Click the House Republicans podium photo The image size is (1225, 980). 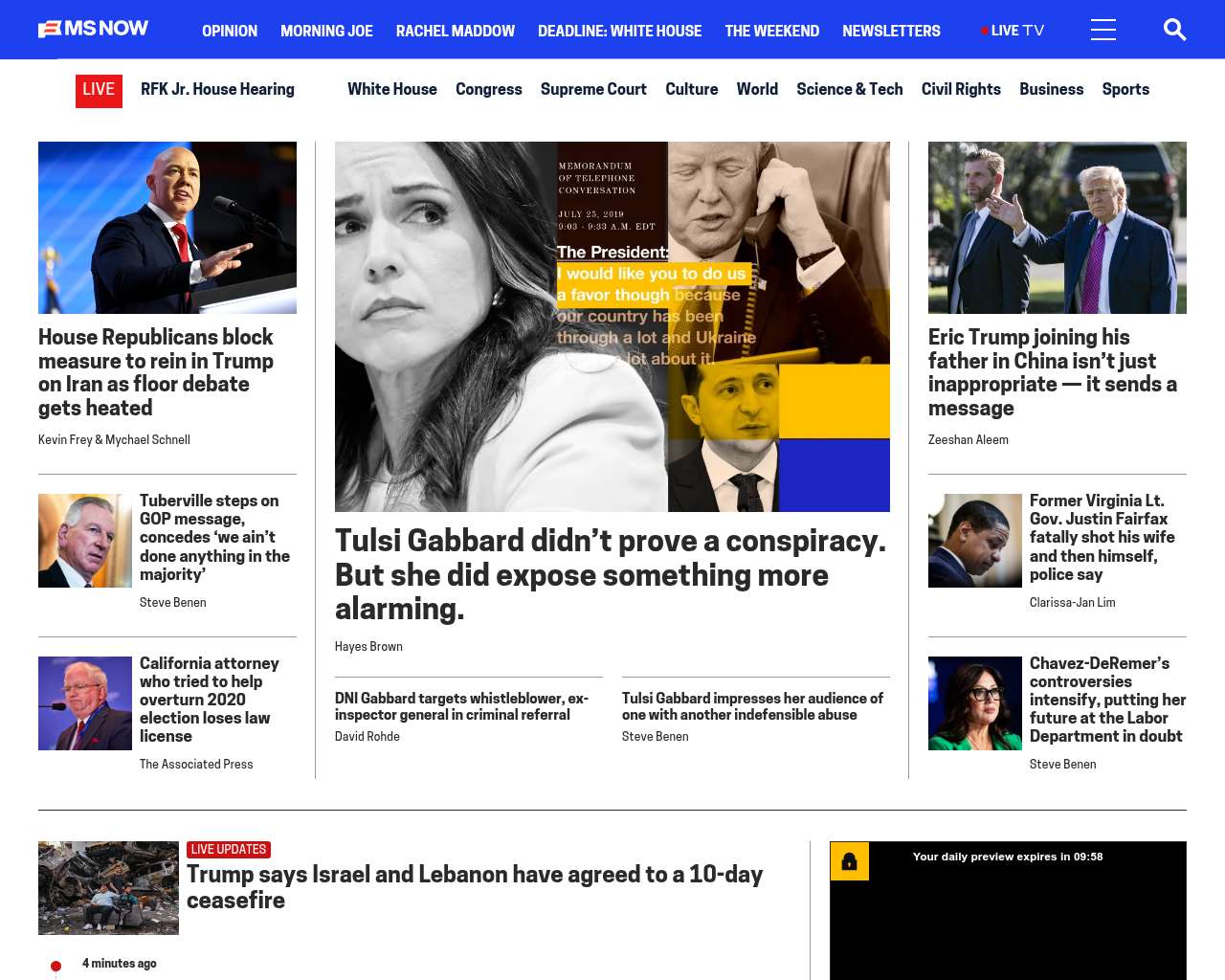[x=167, y=228]
